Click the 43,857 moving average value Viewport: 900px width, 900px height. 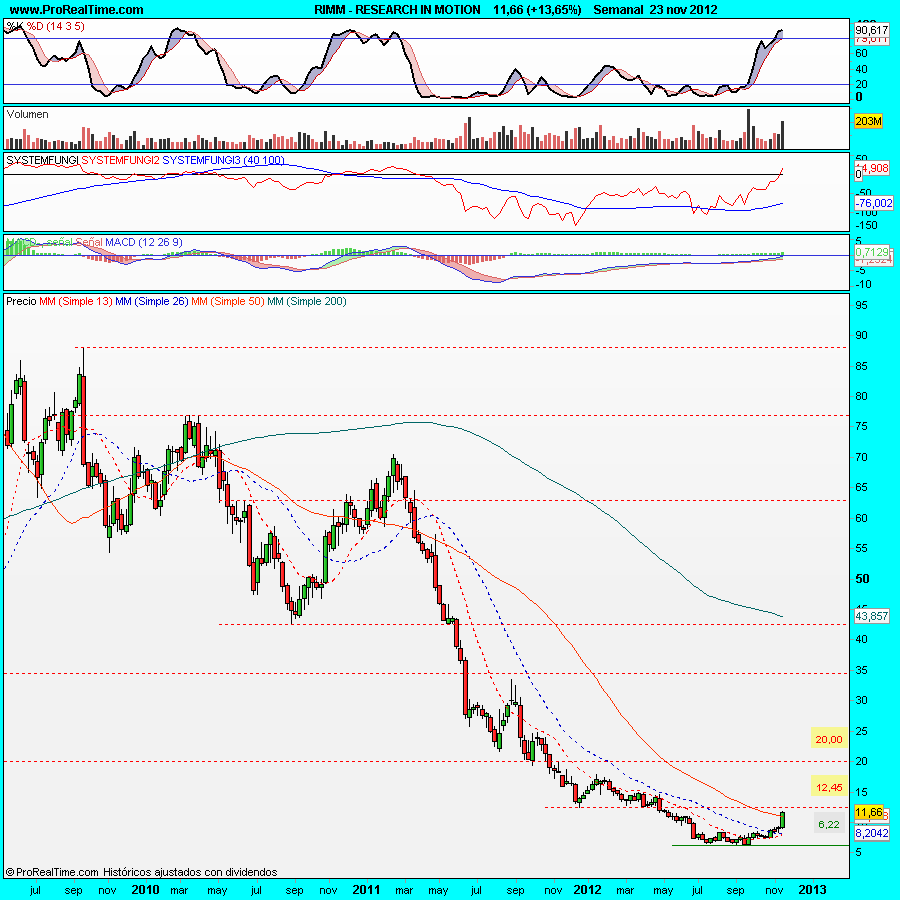point(871,616)
